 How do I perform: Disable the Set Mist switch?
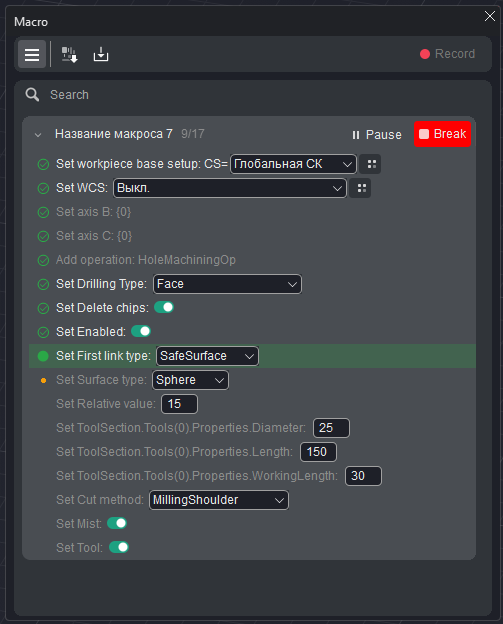(117, 523)
